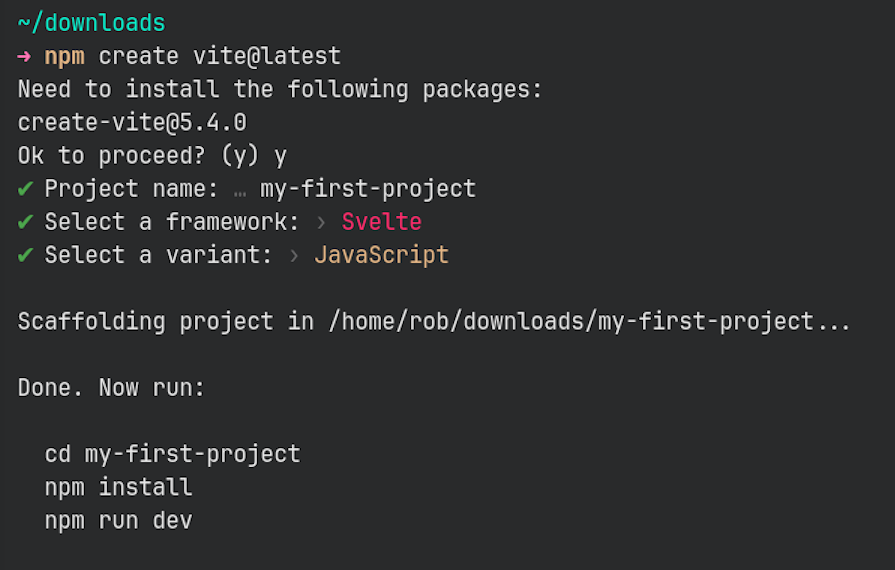Click the npm run dev command line
The width and height of the screenshot is (895, 570).
point(118,520)
